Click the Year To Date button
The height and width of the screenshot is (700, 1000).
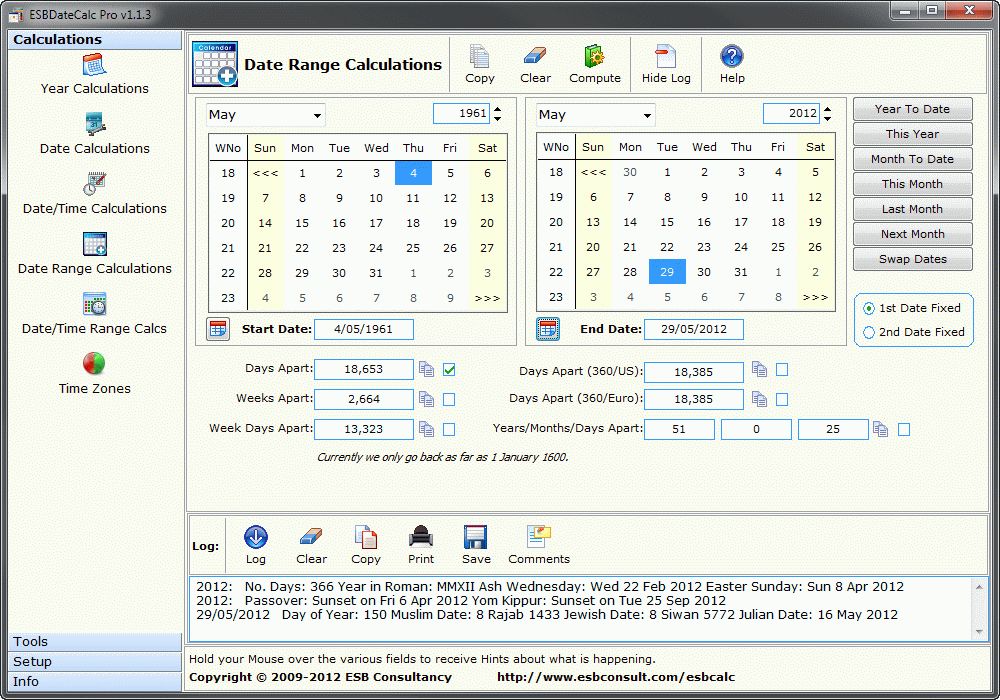pyautogui.click(x=911, y=109)
